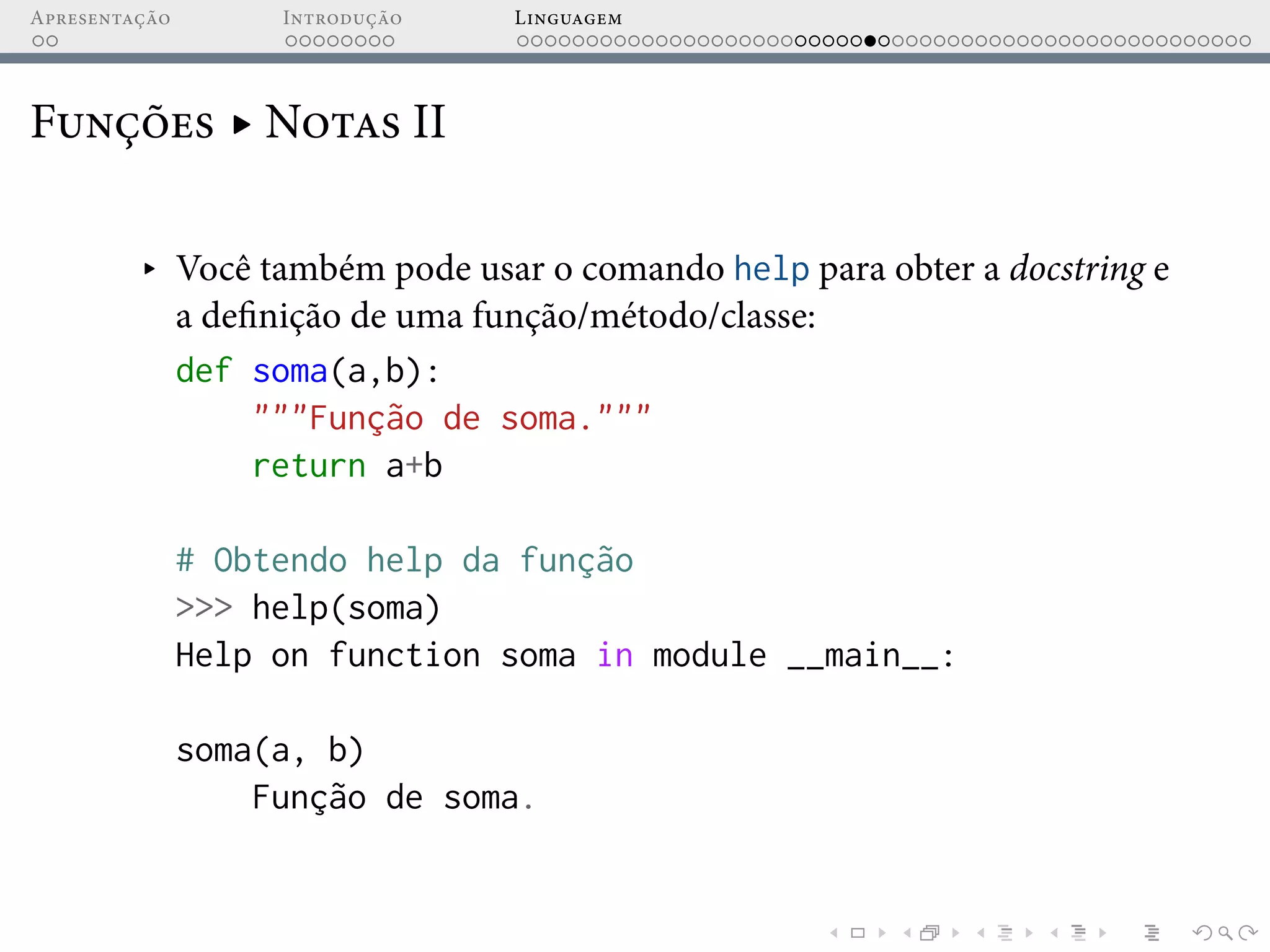Click the italic word 'docstring'
The height and width of the screenshot is (952, 1270).
1077,269
